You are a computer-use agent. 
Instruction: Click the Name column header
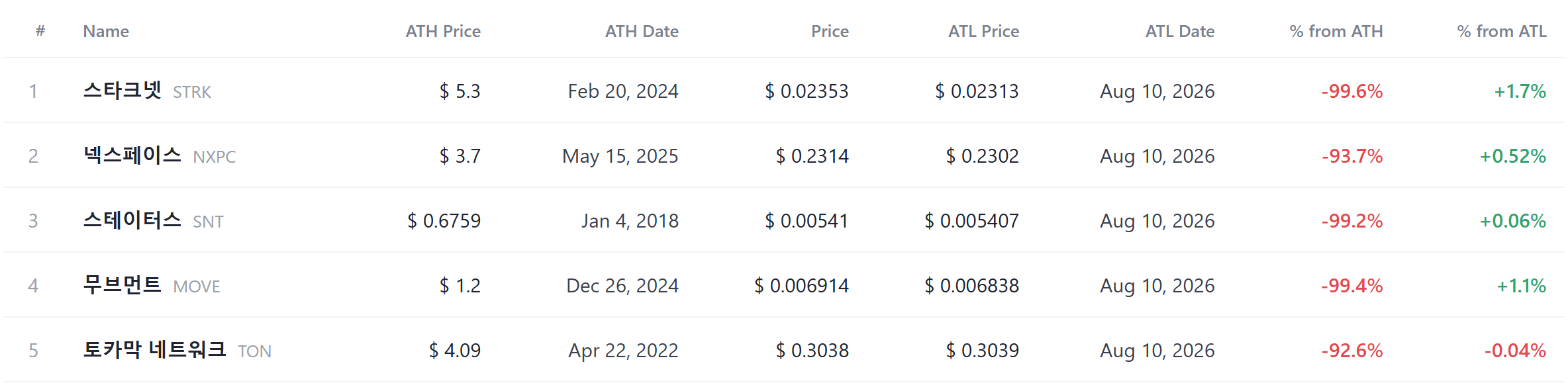(x=106, y=31)
